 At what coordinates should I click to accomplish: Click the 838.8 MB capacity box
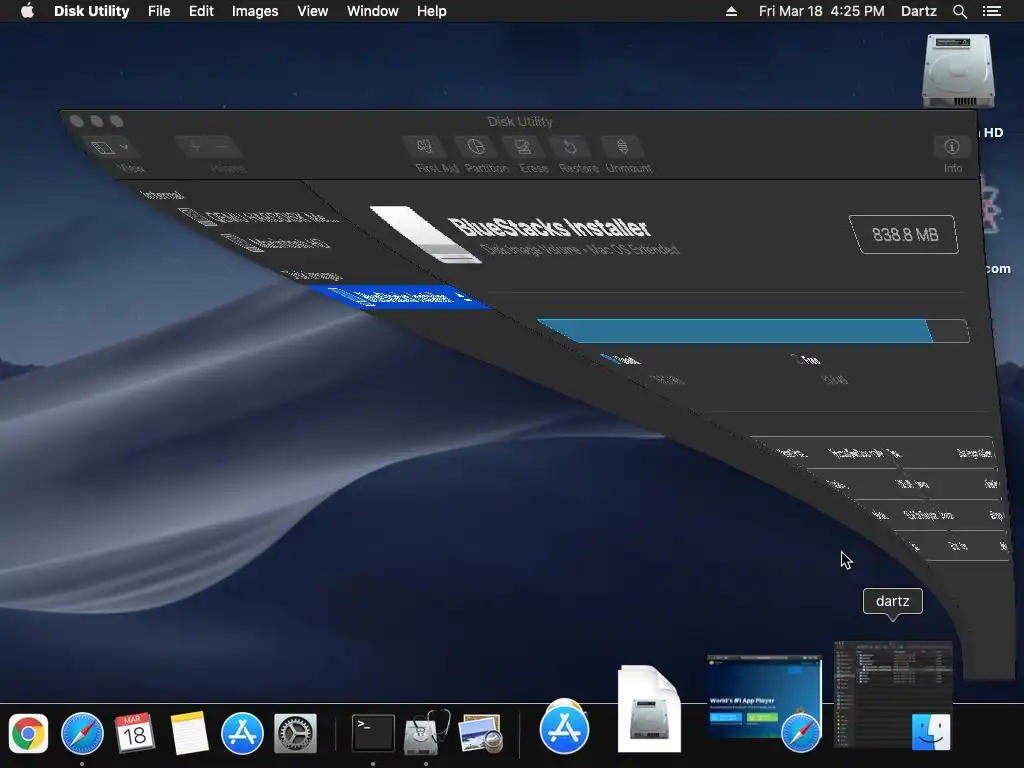(904, 234)
